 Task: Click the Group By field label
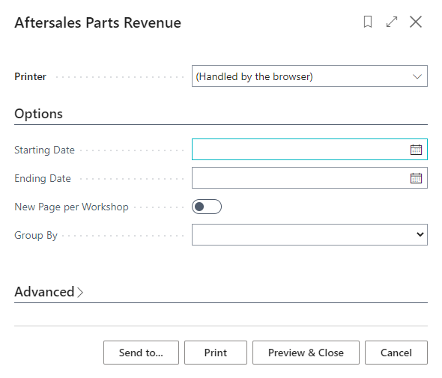click(36, 235)
